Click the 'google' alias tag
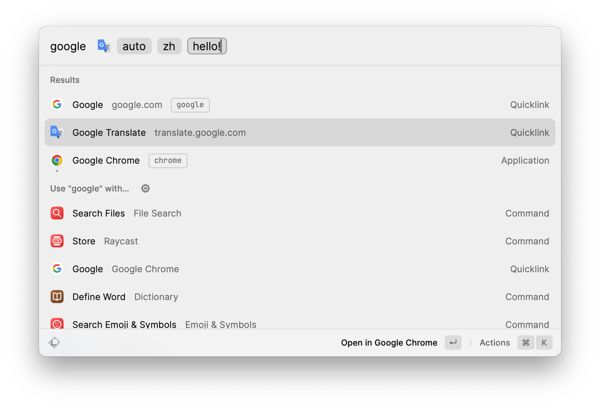 (190, 105)
